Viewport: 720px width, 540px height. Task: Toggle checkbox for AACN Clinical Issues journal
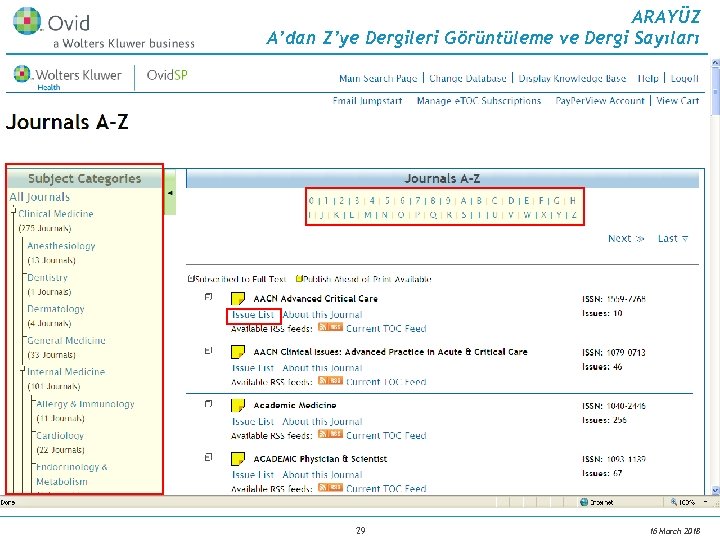208,350
